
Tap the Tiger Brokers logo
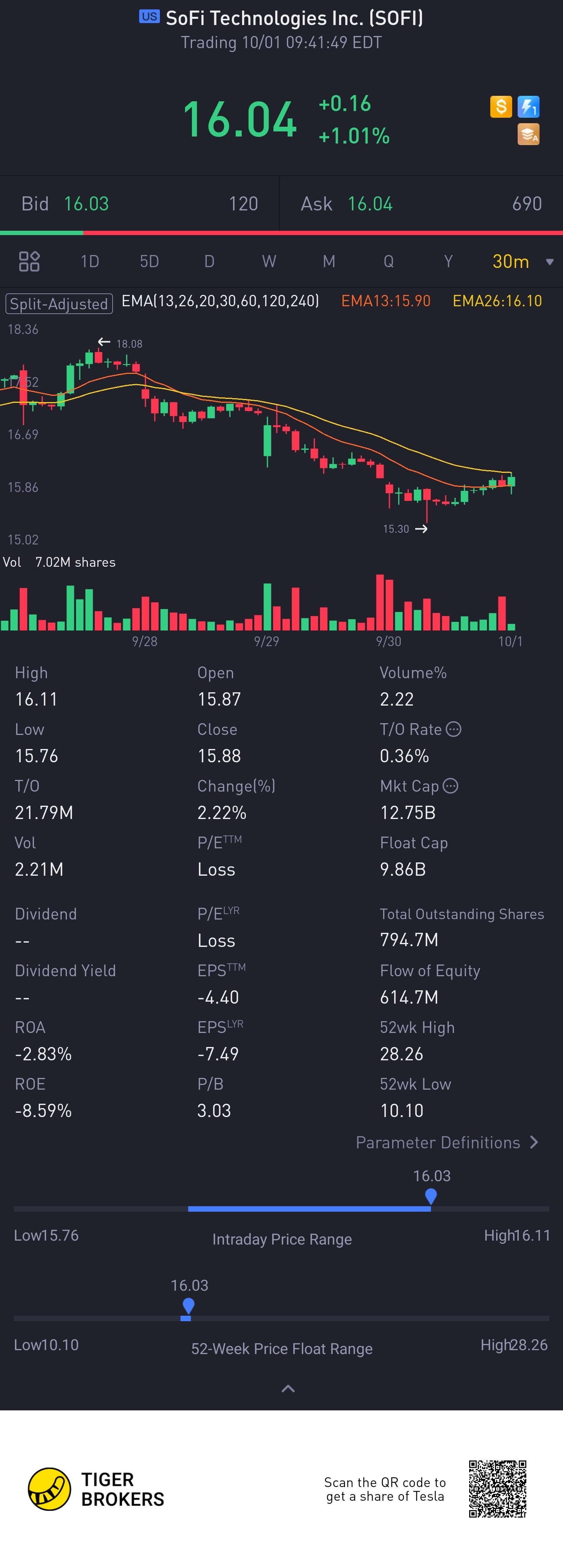[96, 1489]
